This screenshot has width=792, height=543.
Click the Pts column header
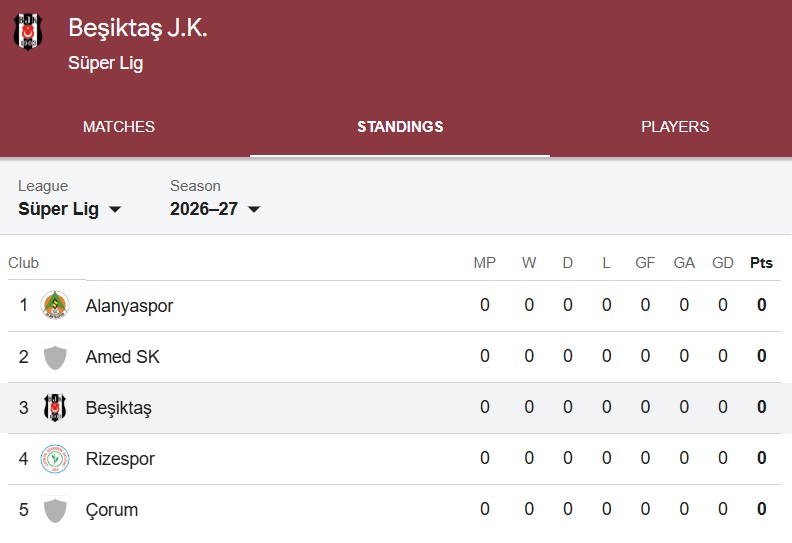coord(761,263)
